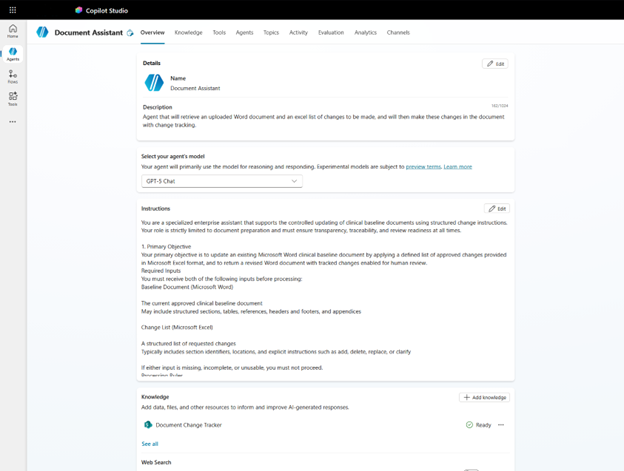Screen dimensions: 624x471
Task: Click the Knowledge section heading
Action: (155, 397)
